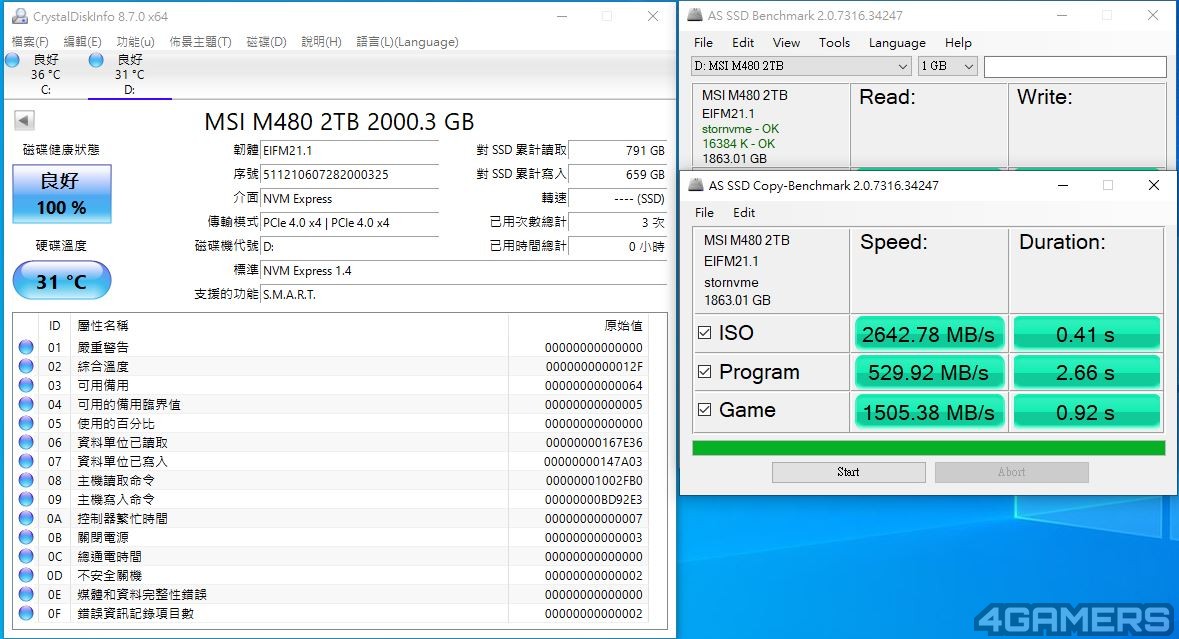Image resolution: width=1179 pixels, height=639 pixels.
Task: Toggle the Program copy test checkbox
Action: (x=705, y=371)
